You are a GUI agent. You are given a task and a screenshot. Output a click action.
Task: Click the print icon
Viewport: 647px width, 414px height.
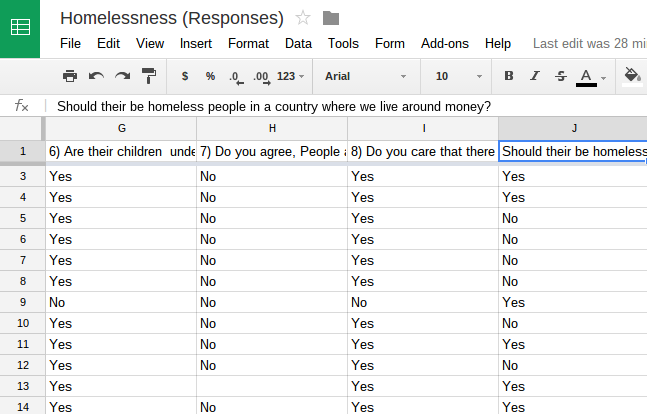click(x=70, y=76)
